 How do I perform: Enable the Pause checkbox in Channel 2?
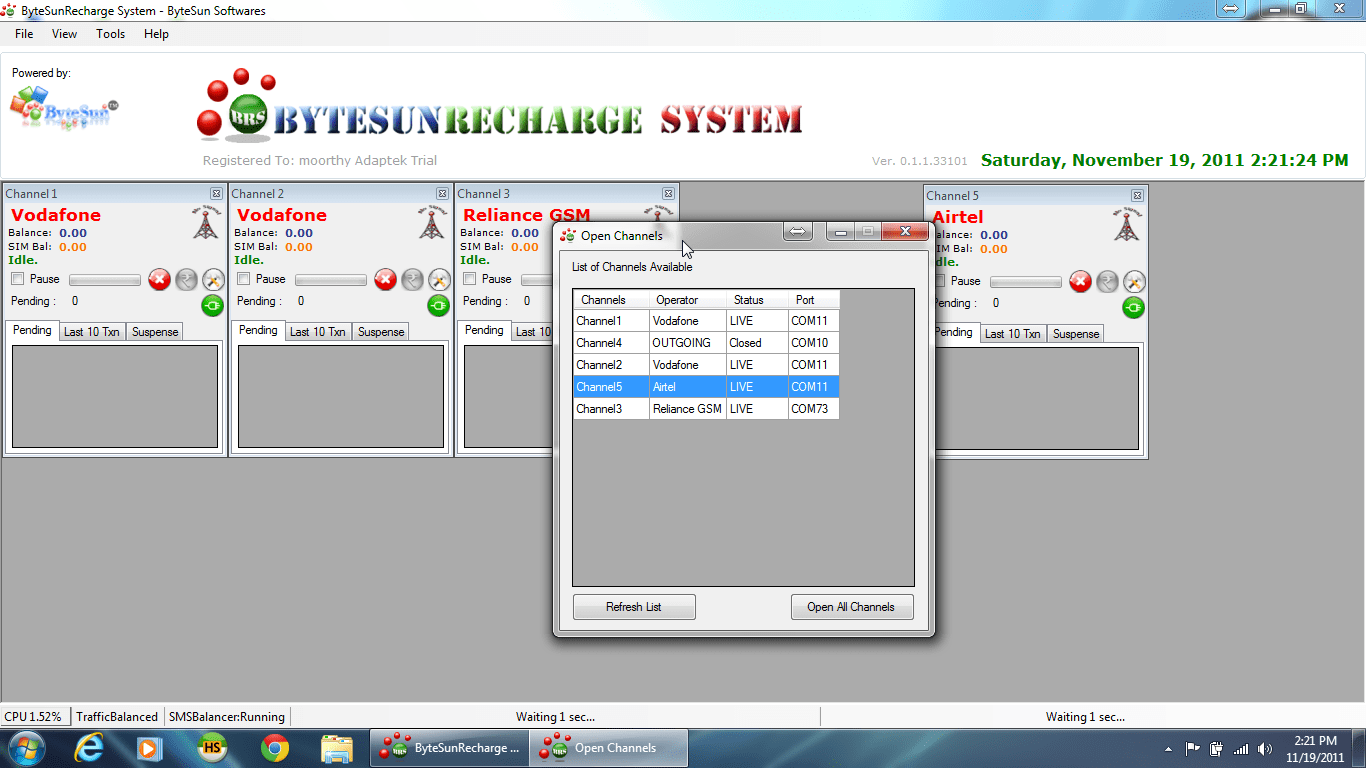point(243,279)
